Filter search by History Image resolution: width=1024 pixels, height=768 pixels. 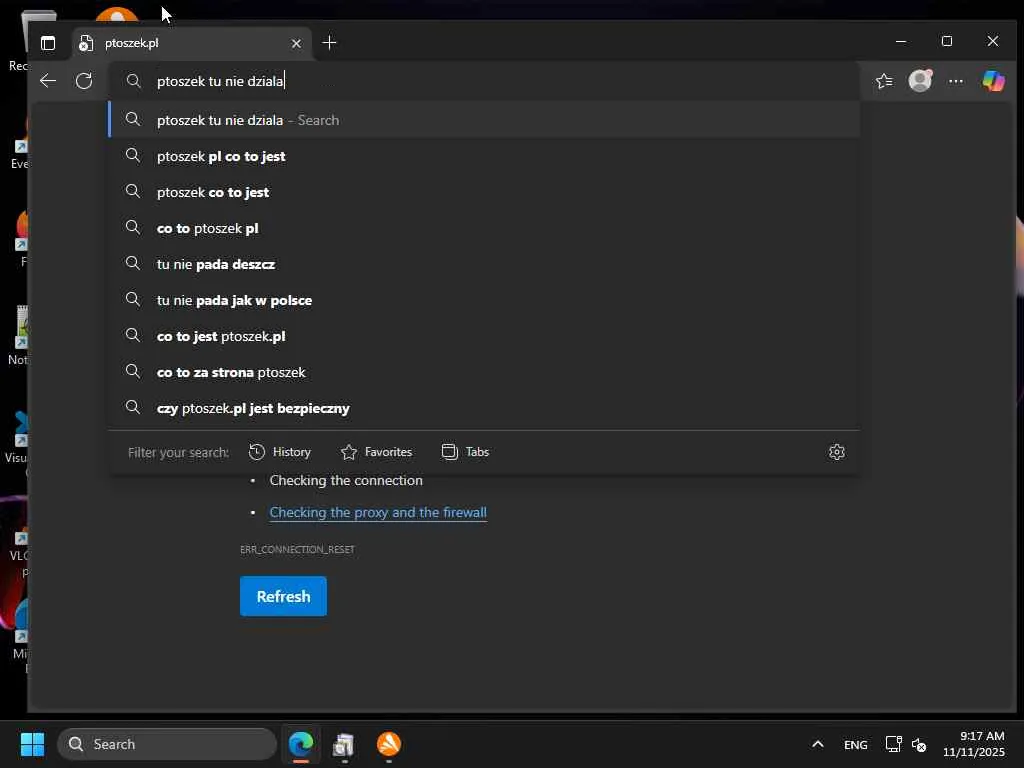[280, 452]
